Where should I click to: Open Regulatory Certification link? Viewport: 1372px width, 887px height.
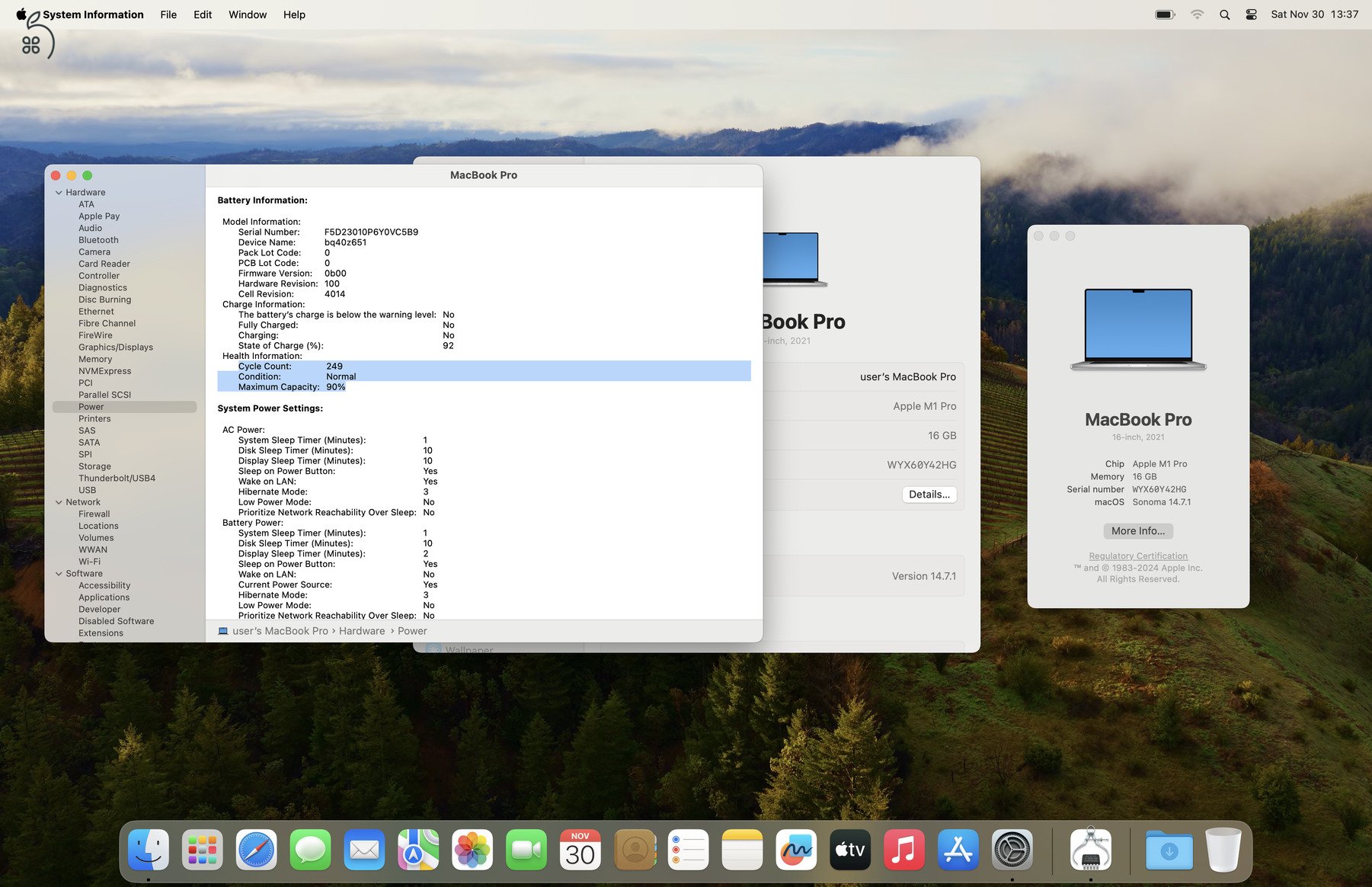tap(1138, 556)
